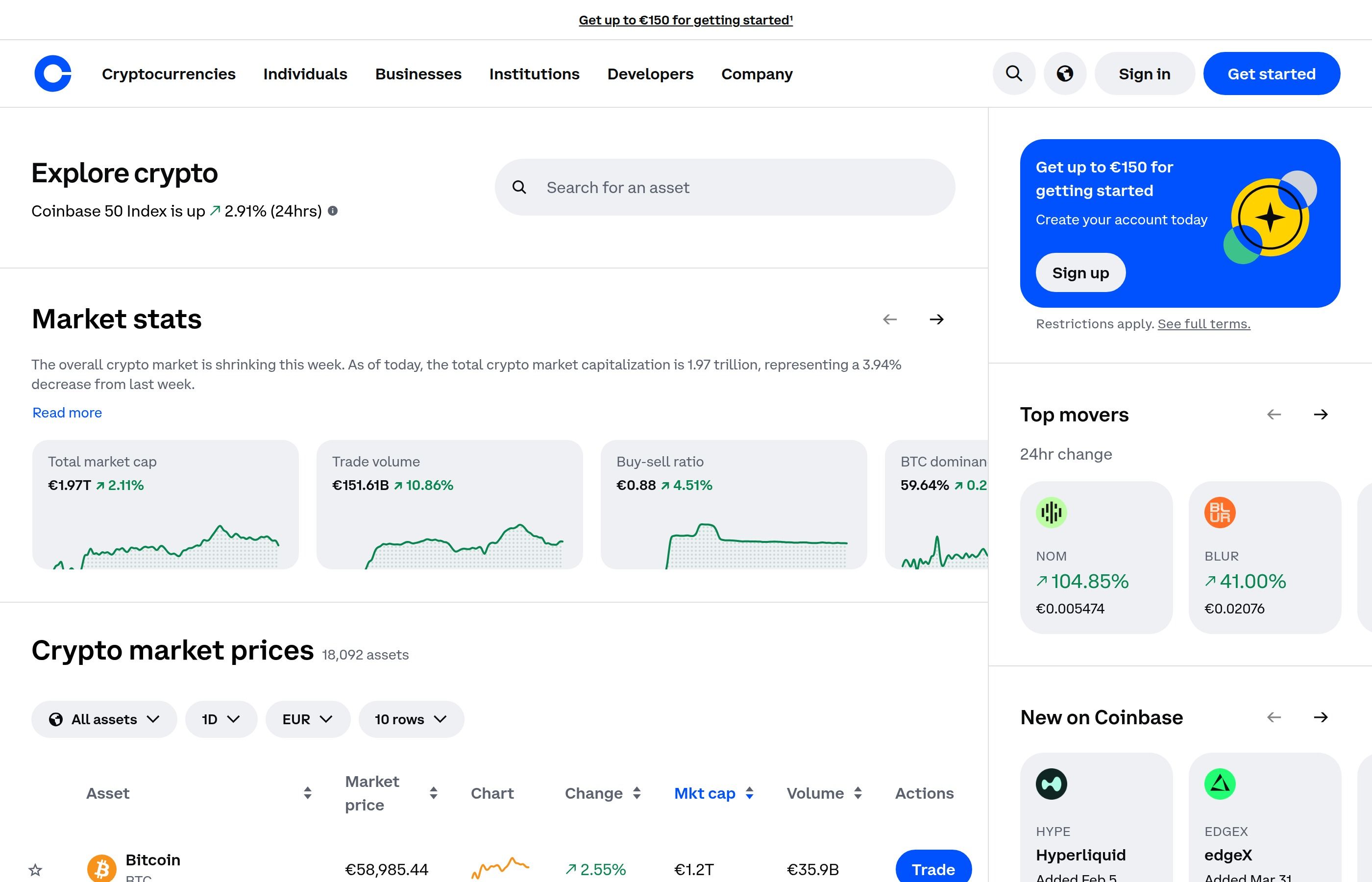Click the BLUR token icon in Top movers

coord(1220,513)
